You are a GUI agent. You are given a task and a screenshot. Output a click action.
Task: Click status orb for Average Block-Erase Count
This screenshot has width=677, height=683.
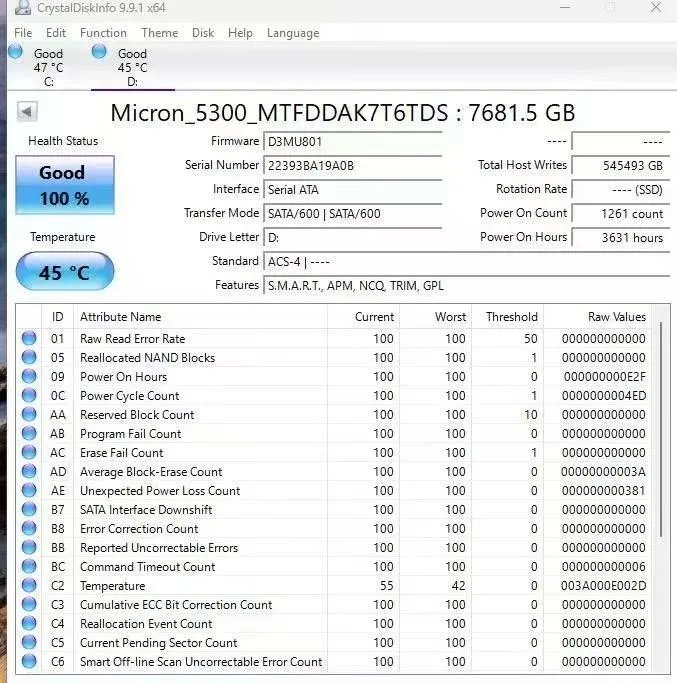tap(29, 471)
